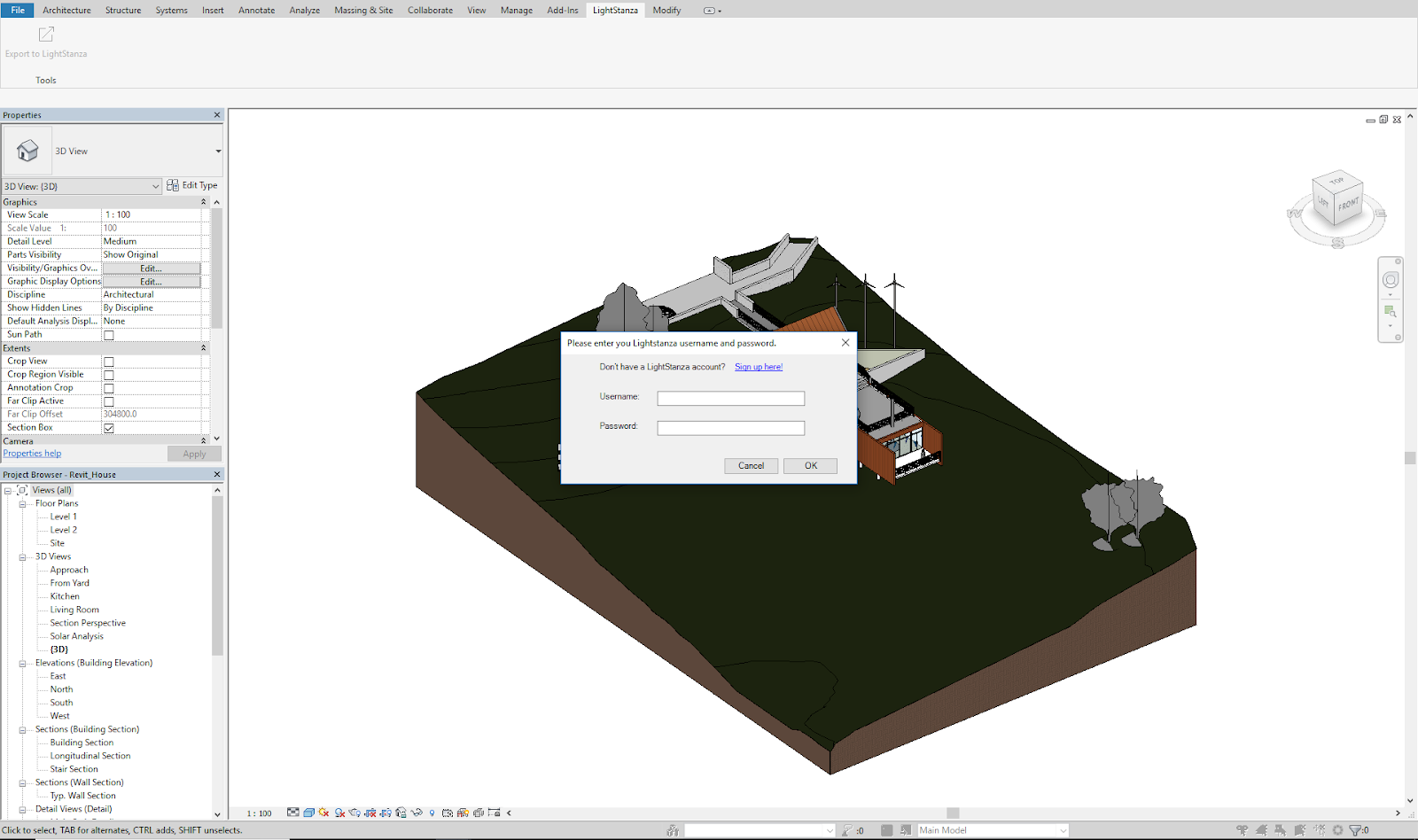Open the File menu
The image size is (1418, 840).
(x=18, y=10)
